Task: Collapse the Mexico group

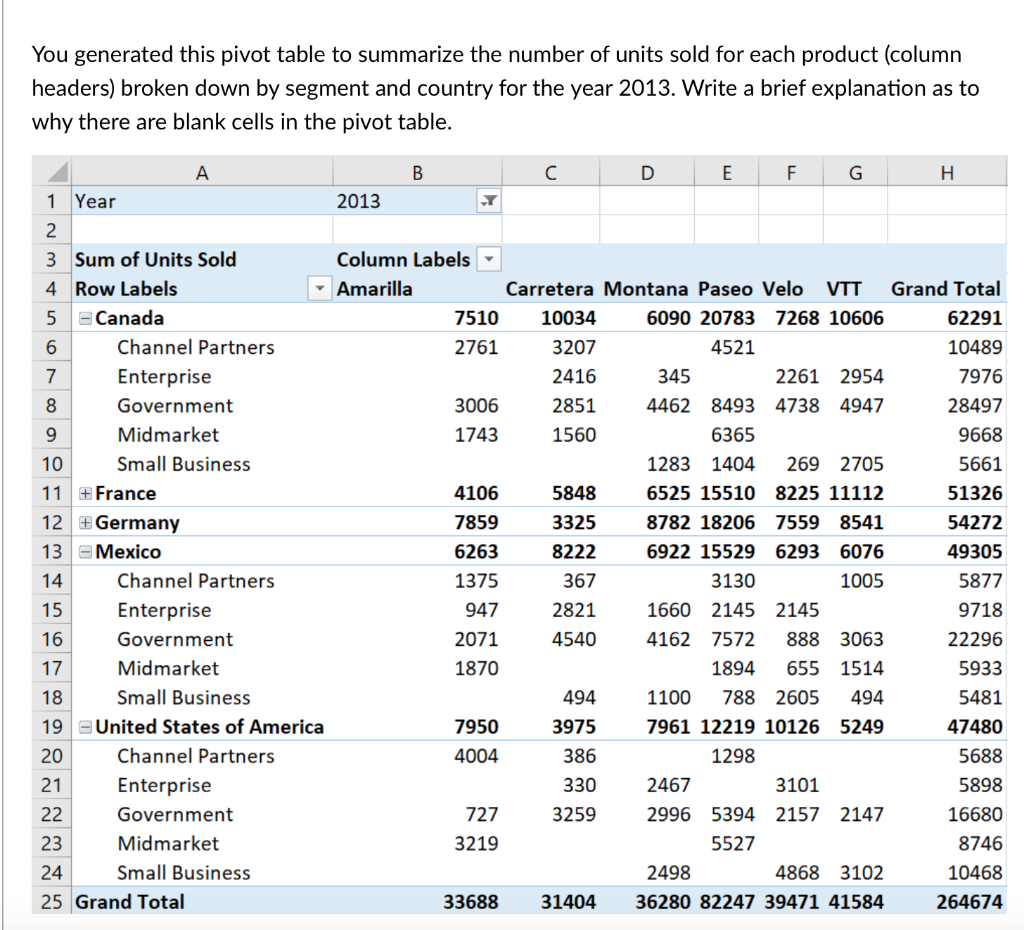Action: click(85, 552)
